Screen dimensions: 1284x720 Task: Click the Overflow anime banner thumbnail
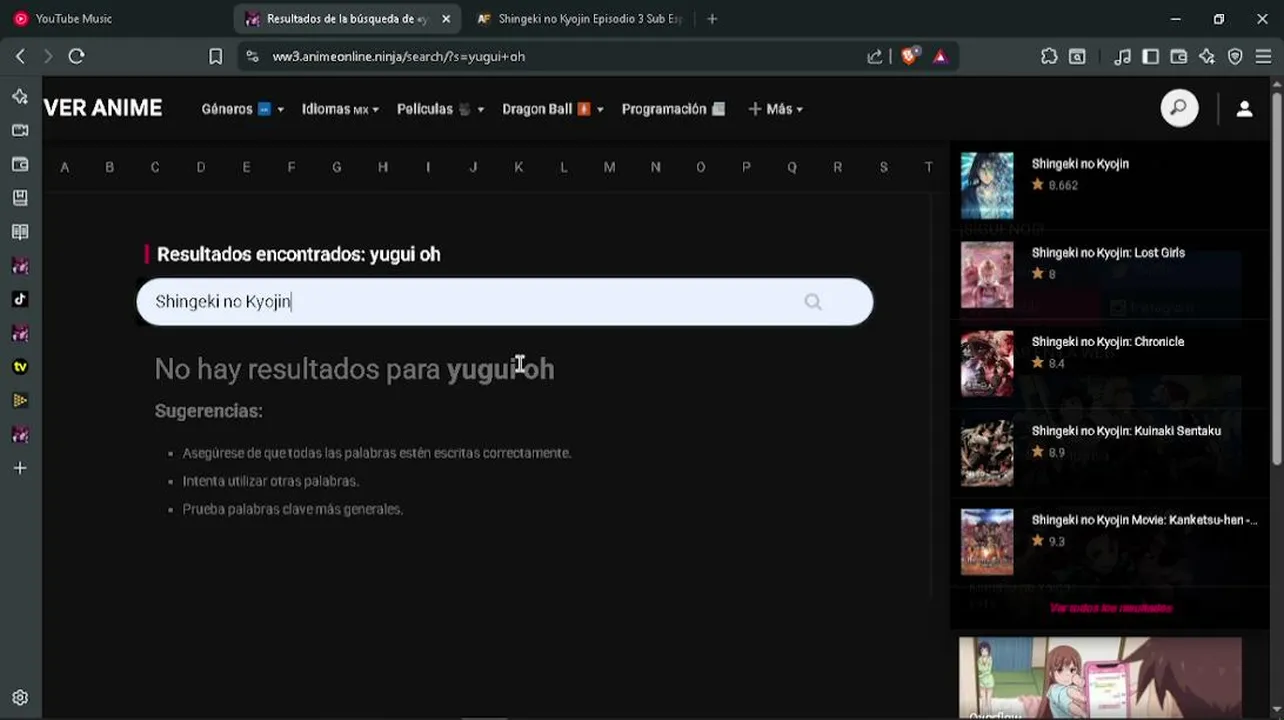1100,678
